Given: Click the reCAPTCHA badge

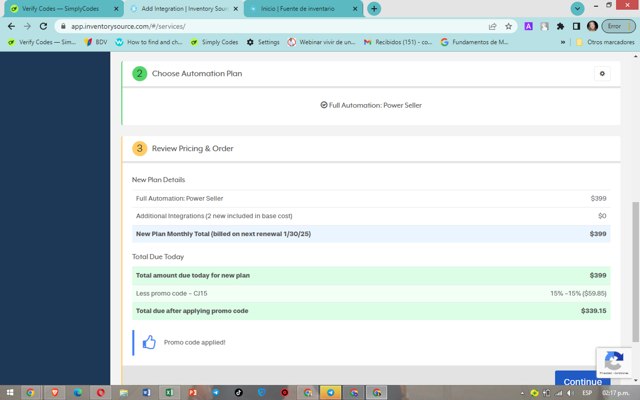Looking at the screenshot, I should (614, 362).
